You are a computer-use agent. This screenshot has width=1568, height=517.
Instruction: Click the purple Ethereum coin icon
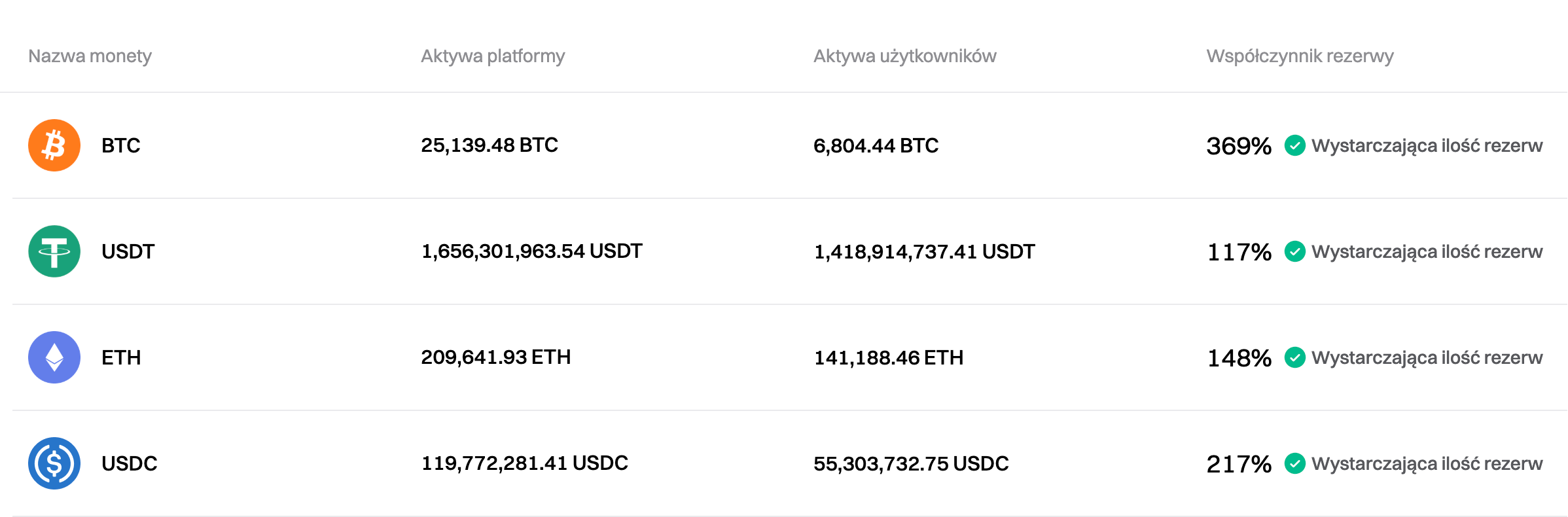(54, 357)
